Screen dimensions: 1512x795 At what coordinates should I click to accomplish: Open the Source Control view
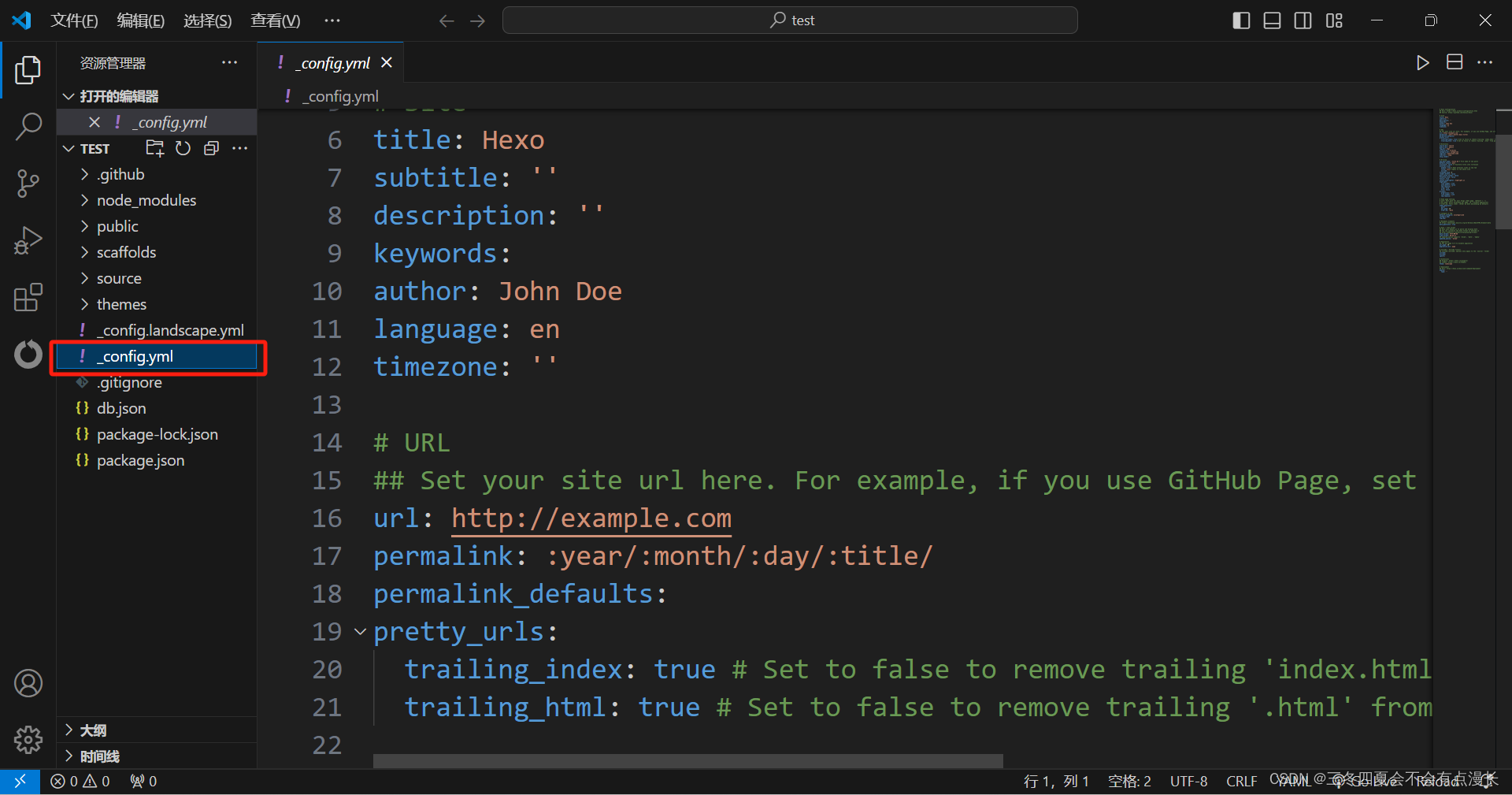tap(28, 184)
